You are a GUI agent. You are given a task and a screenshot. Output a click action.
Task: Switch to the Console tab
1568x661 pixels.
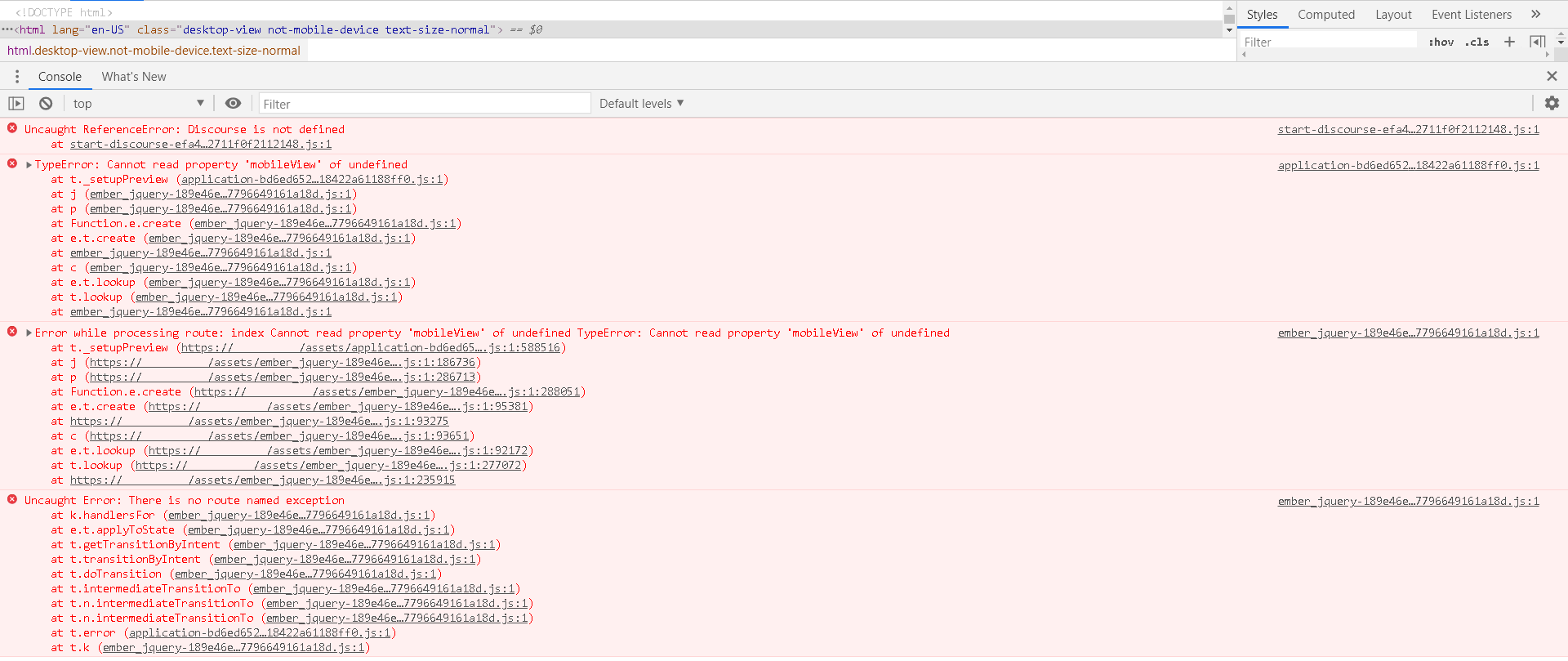60,77
